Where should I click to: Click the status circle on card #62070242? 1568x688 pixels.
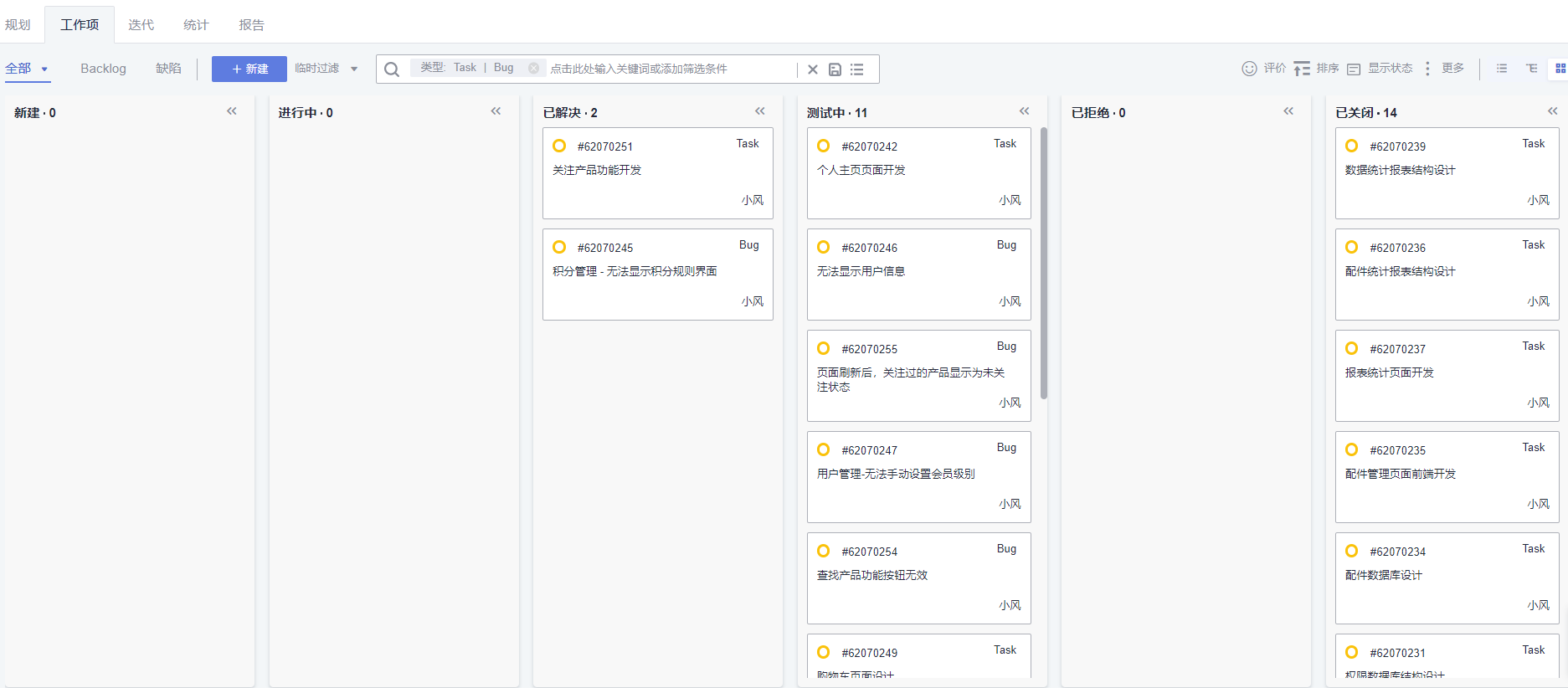point(824,146)
